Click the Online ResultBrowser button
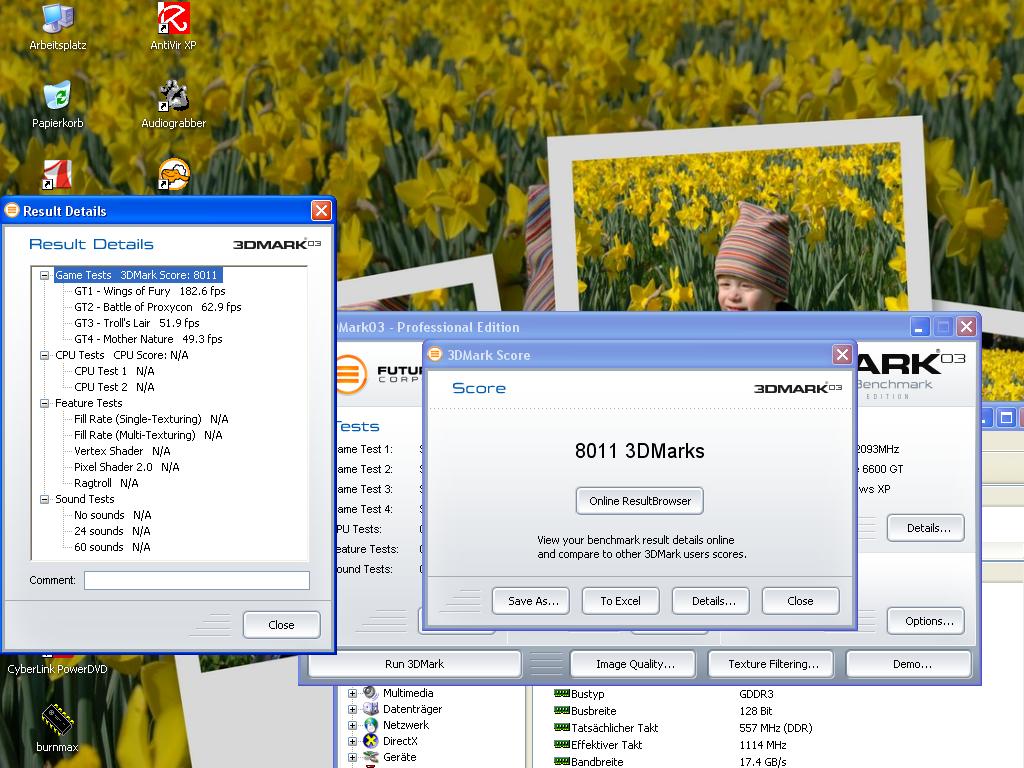 pos(640,501)
